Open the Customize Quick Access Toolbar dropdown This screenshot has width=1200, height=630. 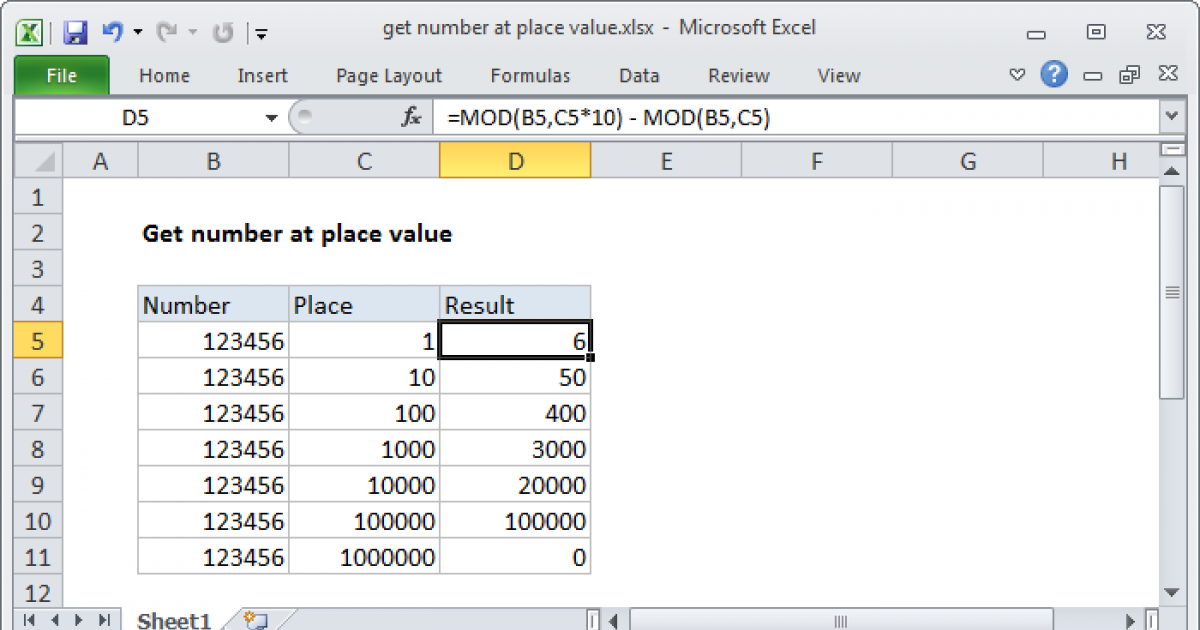[x=261, y=32]
